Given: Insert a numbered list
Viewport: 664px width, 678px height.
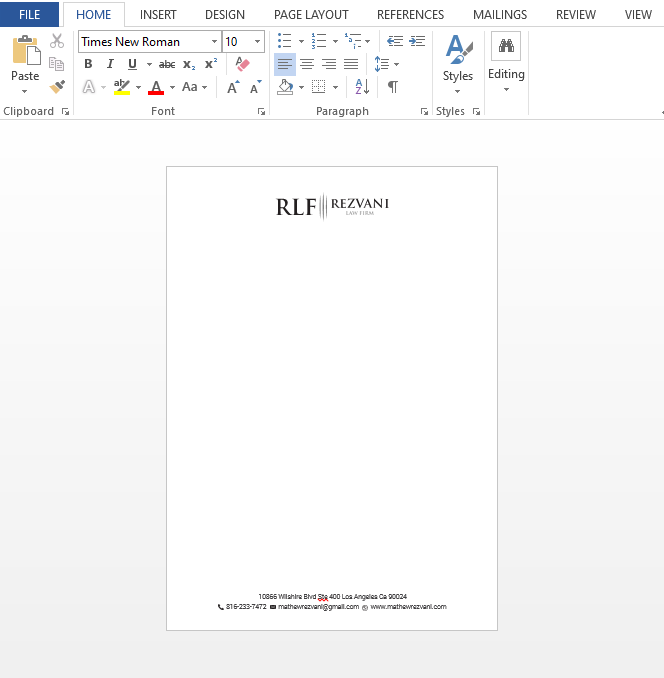Looking at the screenshot, I should (319, 41).
